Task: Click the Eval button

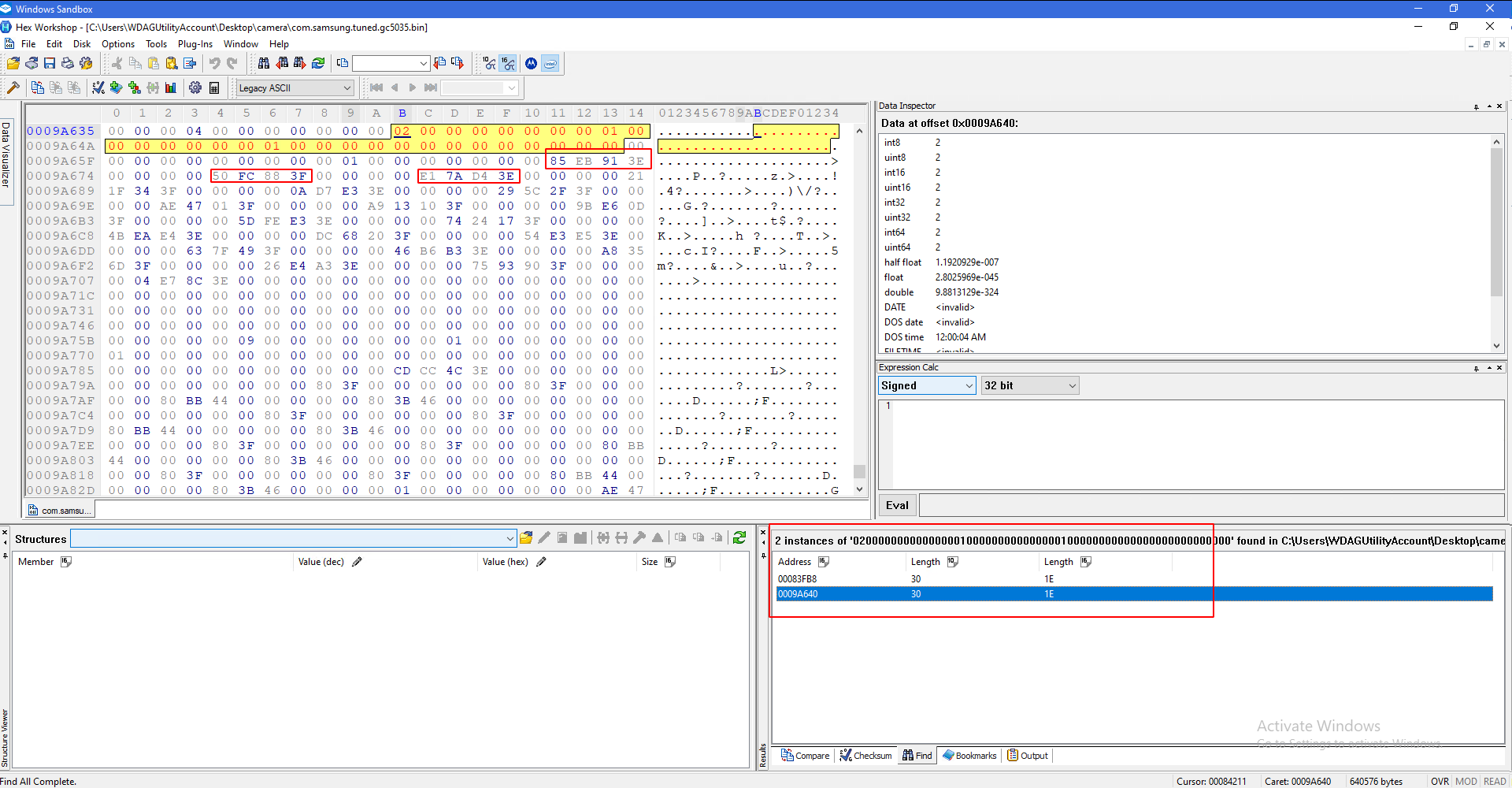Action: [897, 505]
